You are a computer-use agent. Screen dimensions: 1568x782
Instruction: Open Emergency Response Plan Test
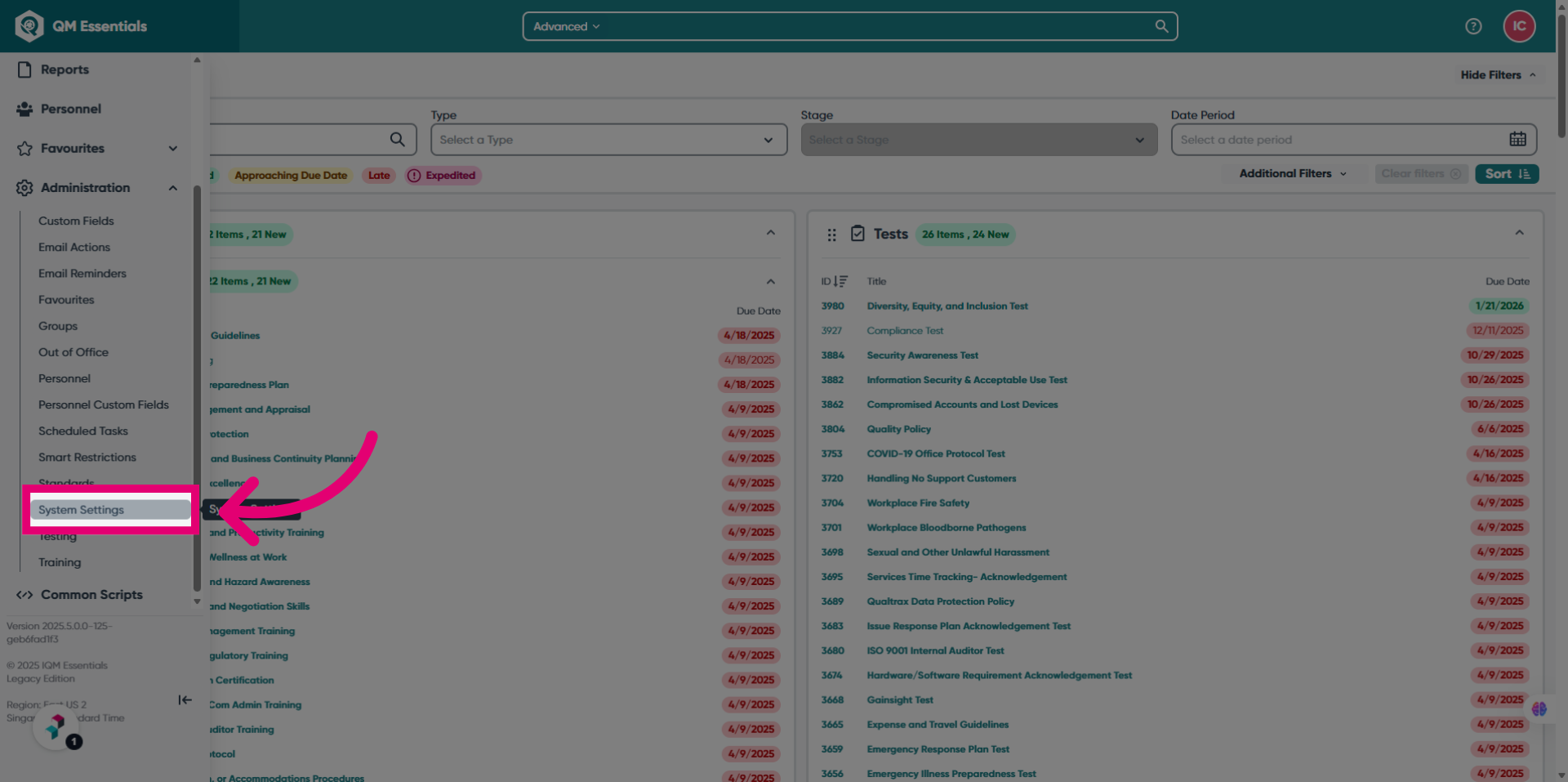[938, 749]
